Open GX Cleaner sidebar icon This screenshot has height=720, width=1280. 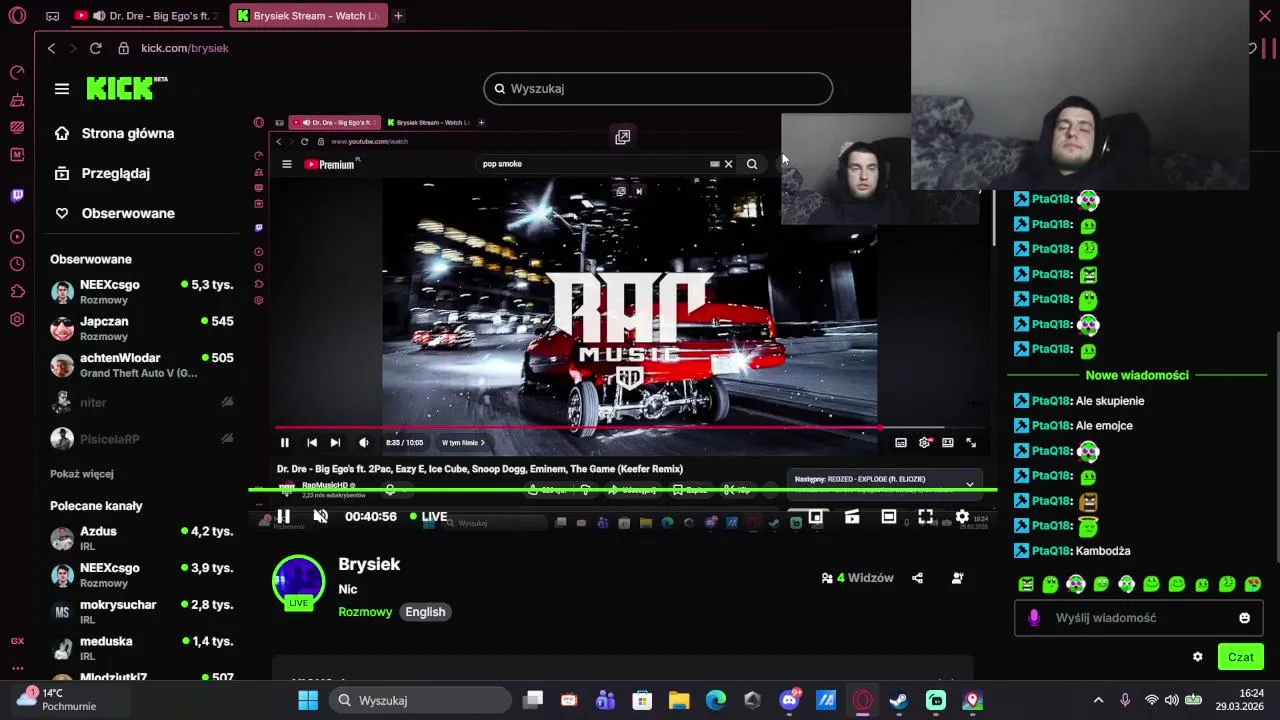coord(17,100)
